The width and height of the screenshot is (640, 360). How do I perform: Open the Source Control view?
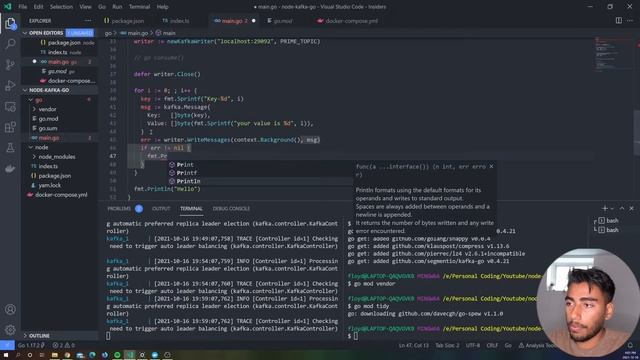pyautogui.click(x=11, y=64)
